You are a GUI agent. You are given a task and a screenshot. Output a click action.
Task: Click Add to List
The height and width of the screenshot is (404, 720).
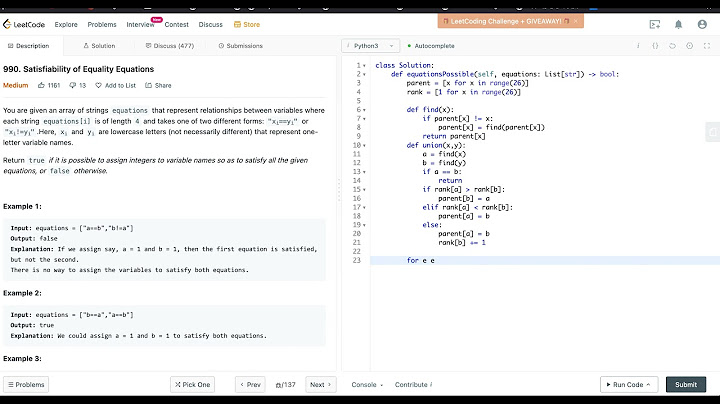115,85
